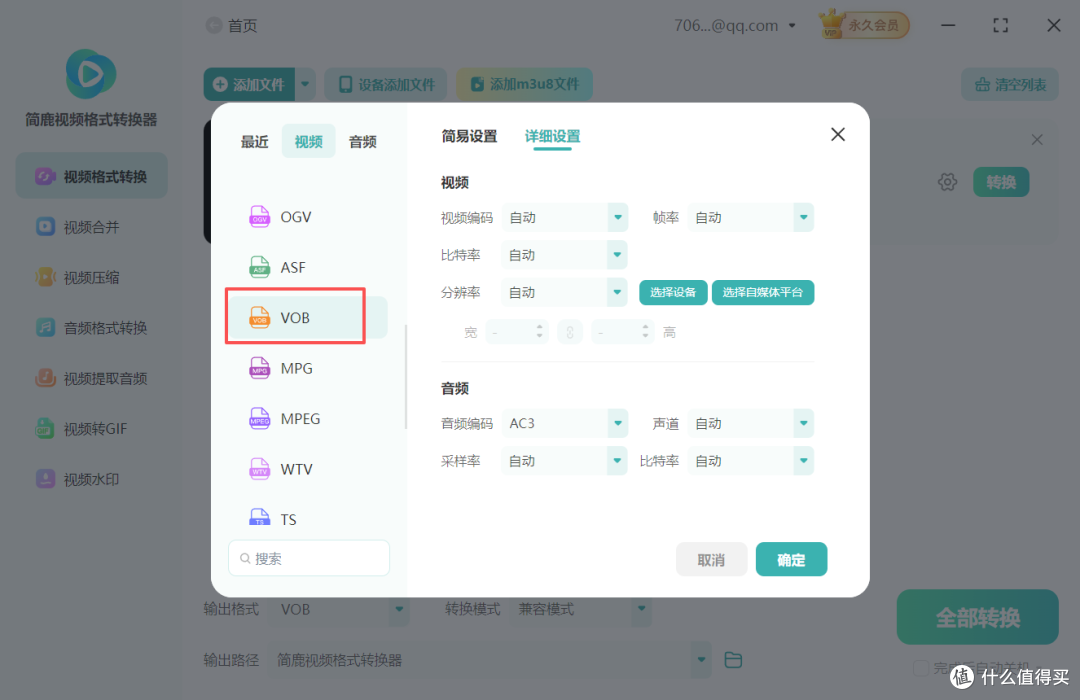Click the WTV format file icon
1080x700 pixels.
coord(260,469)
